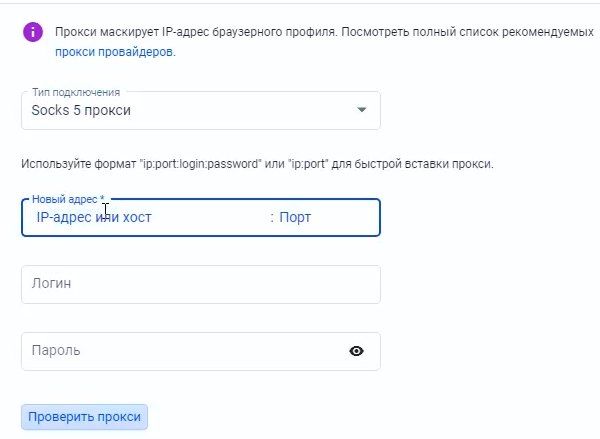Expand the Тип подключения dropdown arrow
This screenshot has width=600, height=439.
click(362, 110)
